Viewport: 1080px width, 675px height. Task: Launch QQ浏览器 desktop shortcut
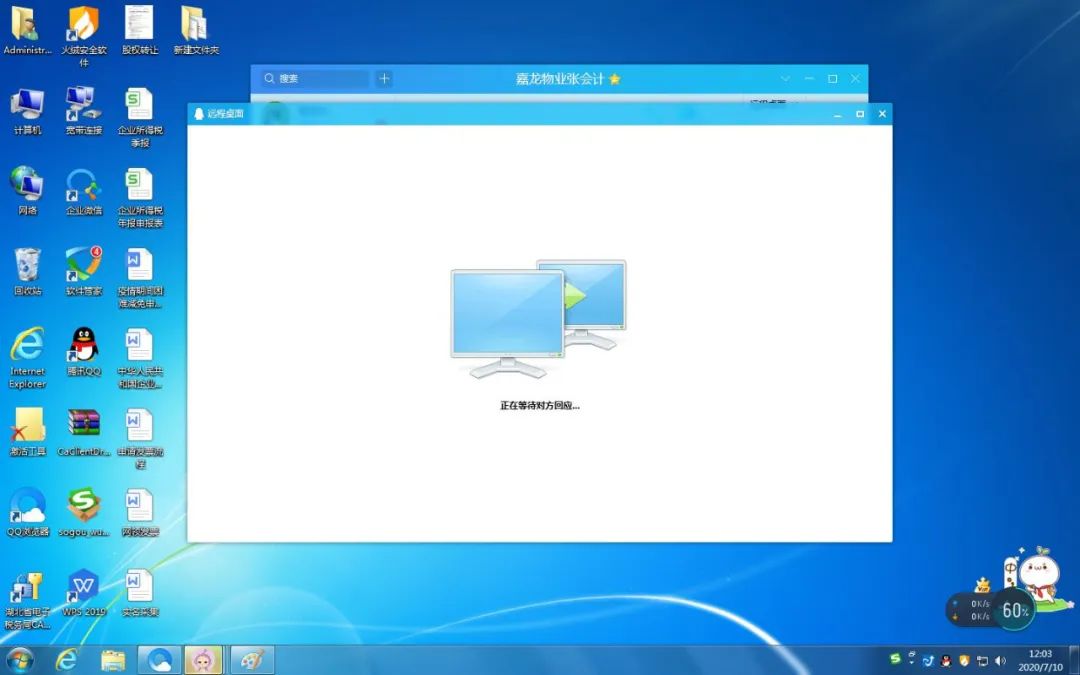click(28, 512)
